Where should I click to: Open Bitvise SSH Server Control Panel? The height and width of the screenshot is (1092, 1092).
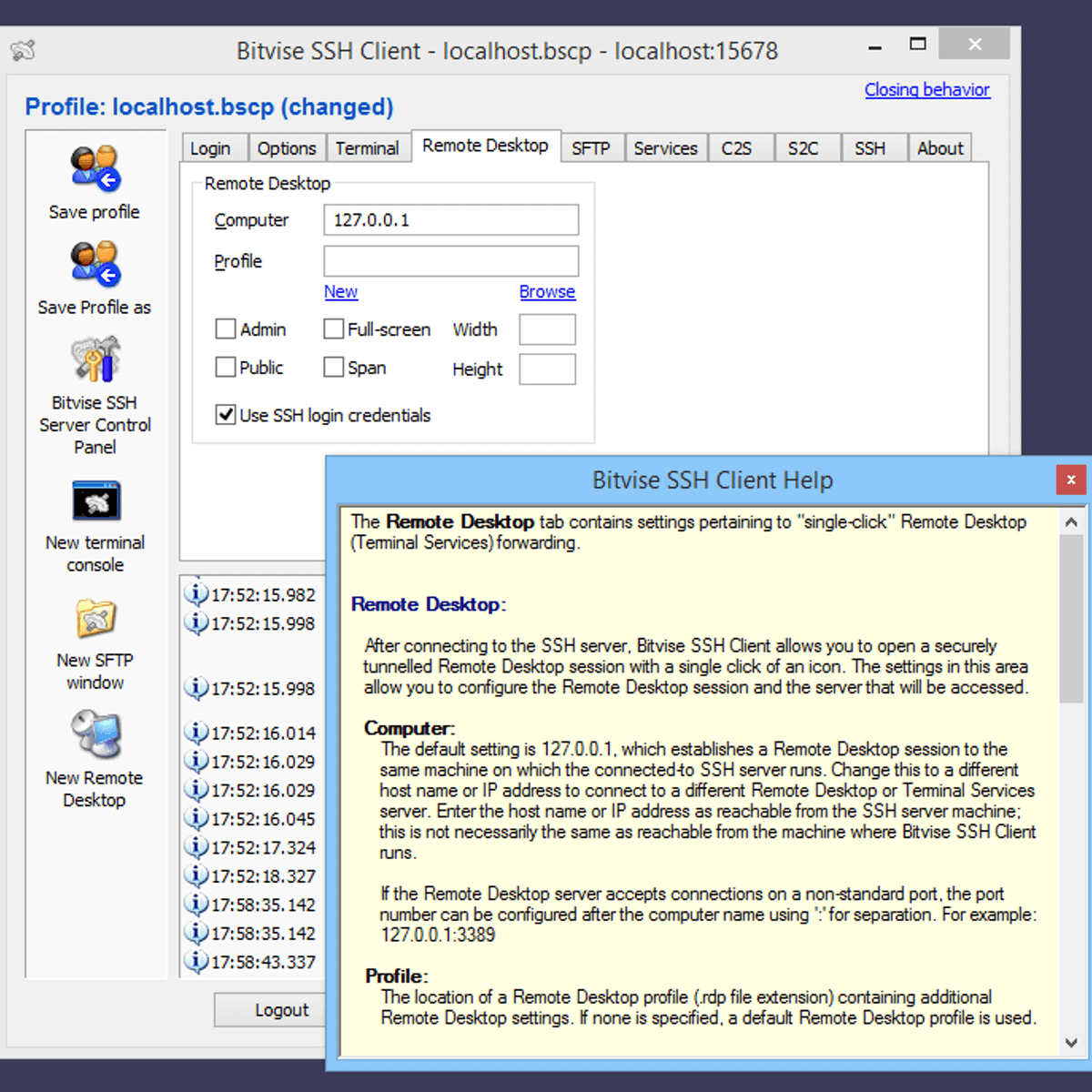tap(96, 360)
